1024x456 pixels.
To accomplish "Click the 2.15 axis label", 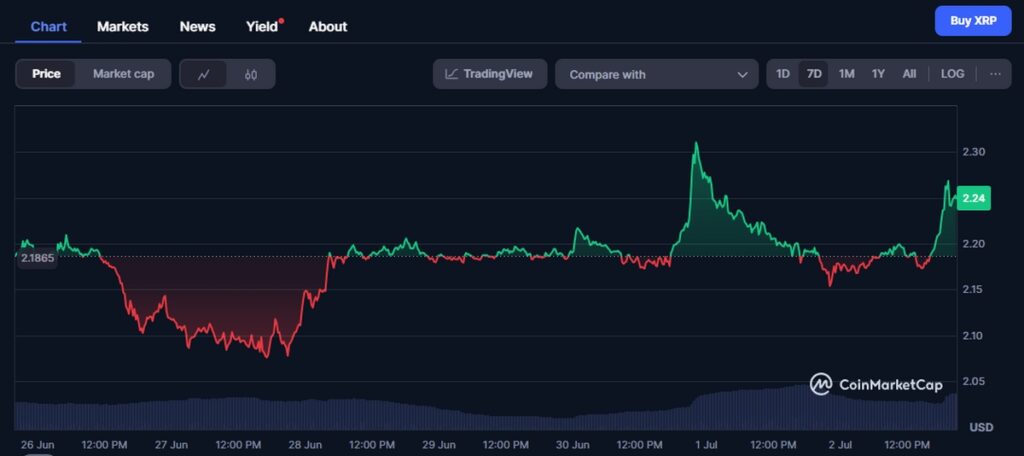I will tap(973, 289).
